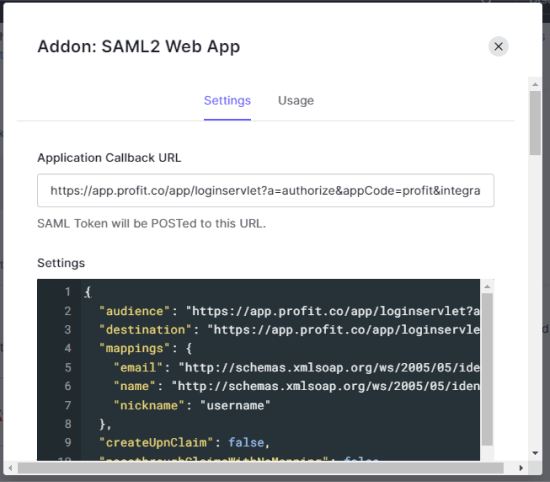550x482 pixels.
Task: Click the "email" mapping key
Action: (x=138, y=368)
